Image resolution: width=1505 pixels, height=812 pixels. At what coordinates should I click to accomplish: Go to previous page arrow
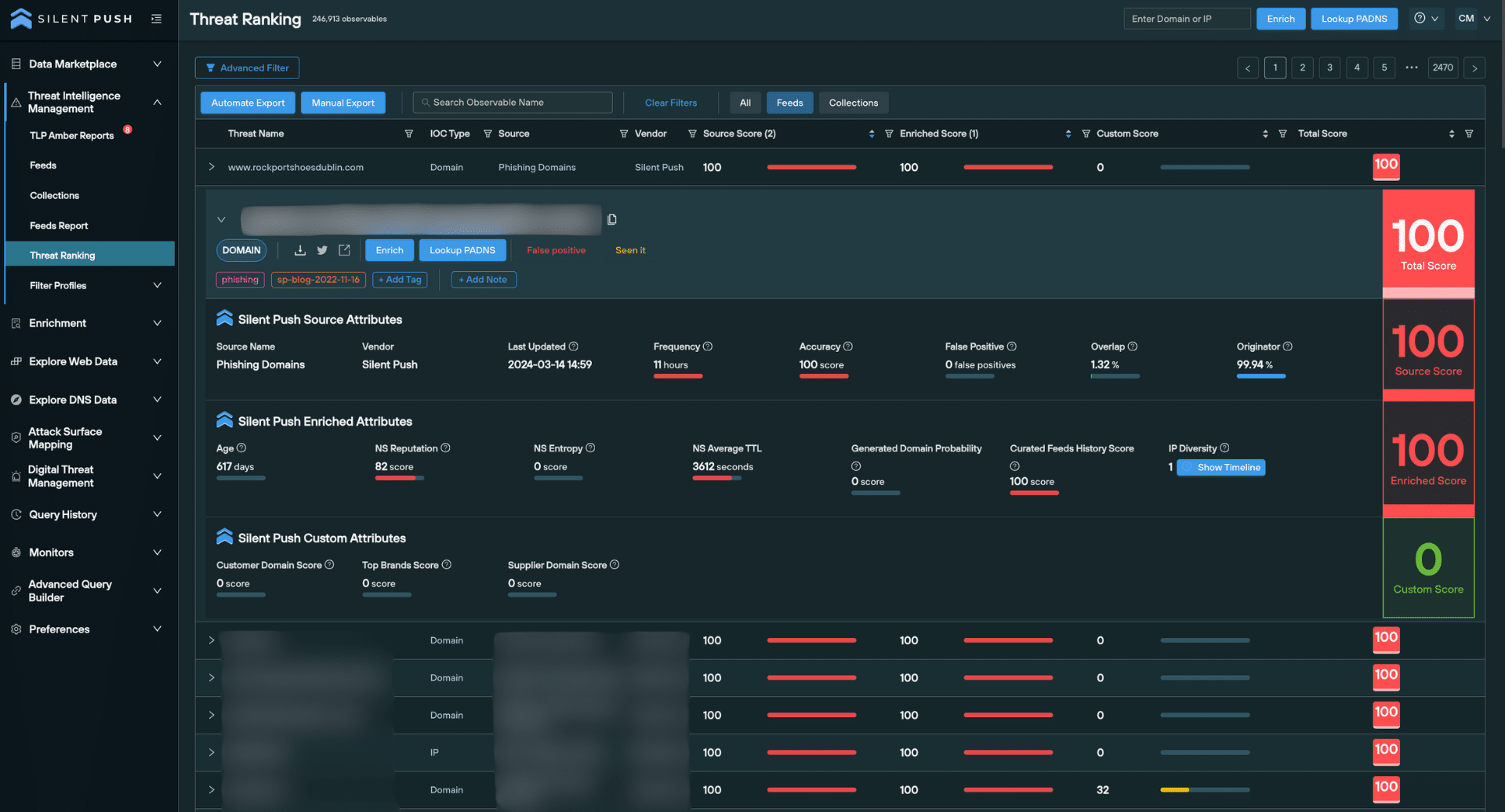1248,68
